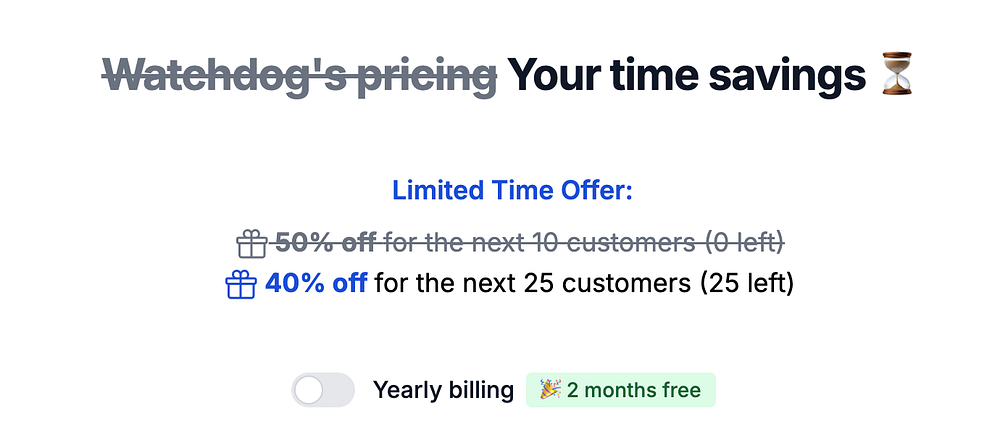Click the "Limited Time Offer:" heading

point(512,190)
